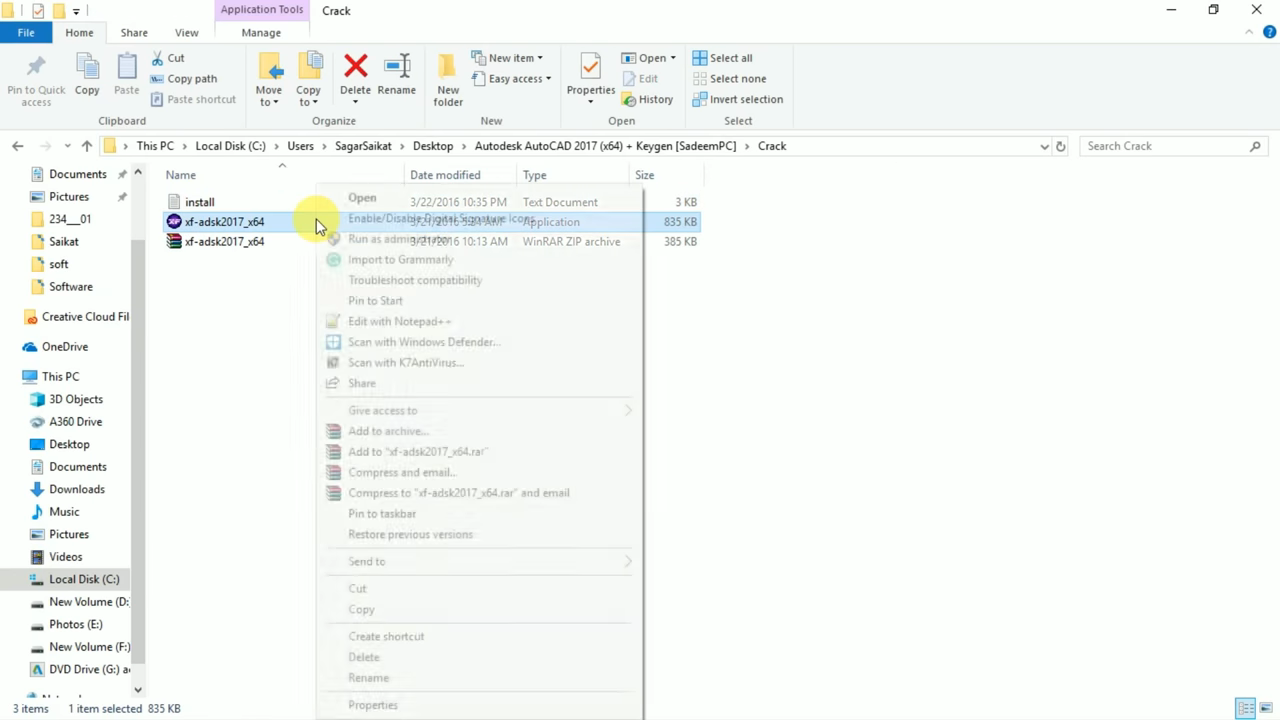Select OneDrive in navigation pane
Viewport: 1280px width, 720px height.
[x=65, y=346]
